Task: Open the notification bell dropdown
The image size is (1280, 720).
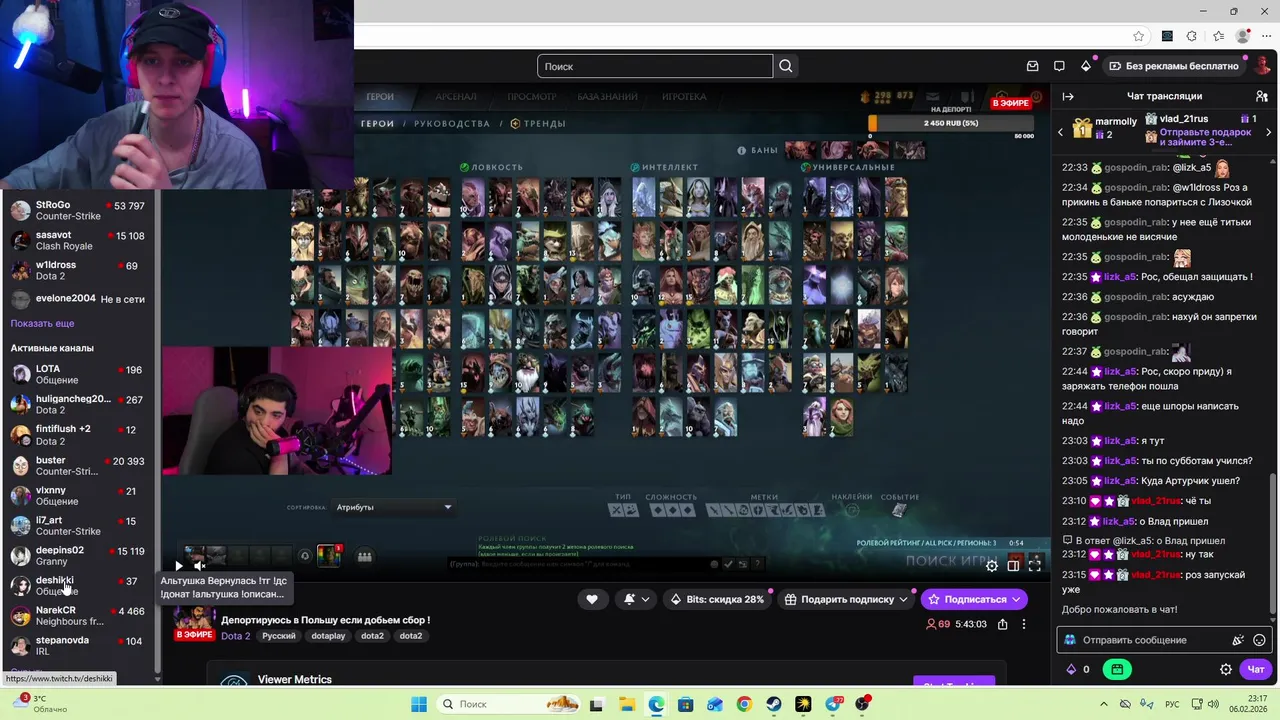Action: [x=636, y=599]
